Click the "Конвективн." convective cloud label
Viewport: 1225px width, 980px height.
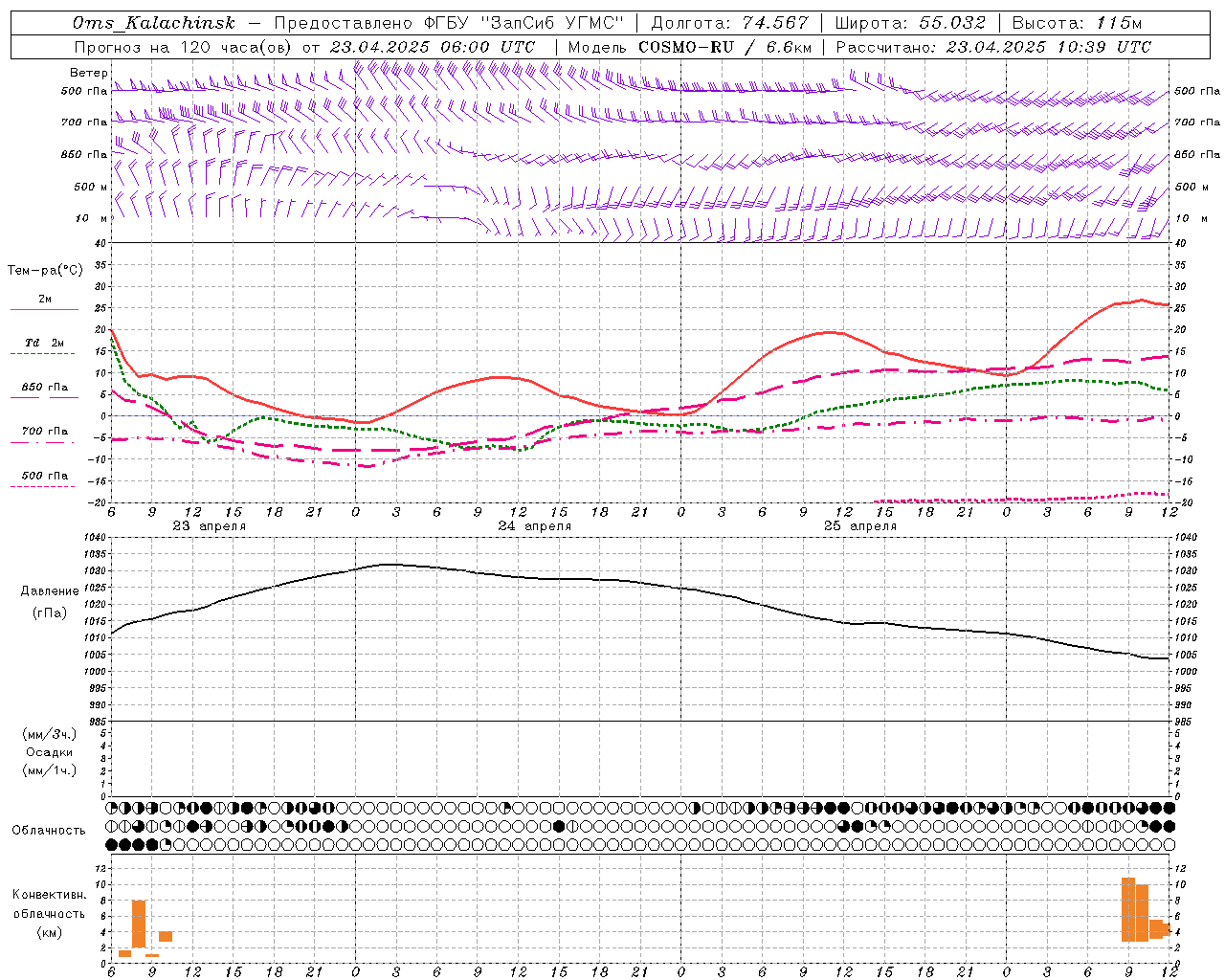click(x=49, y=895)
